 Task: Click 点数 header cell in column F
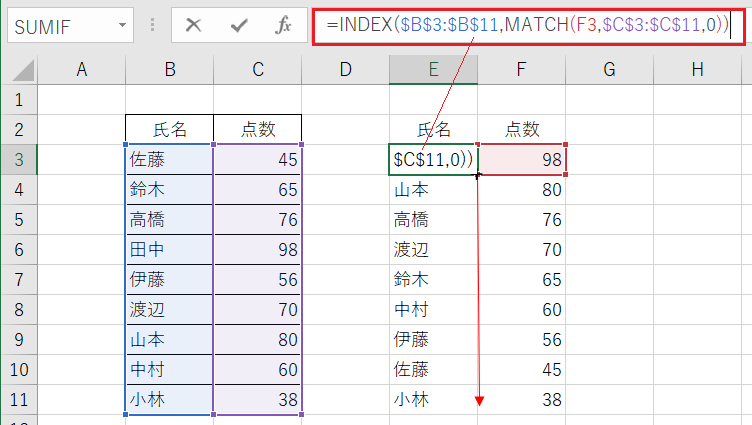(521, 130)
